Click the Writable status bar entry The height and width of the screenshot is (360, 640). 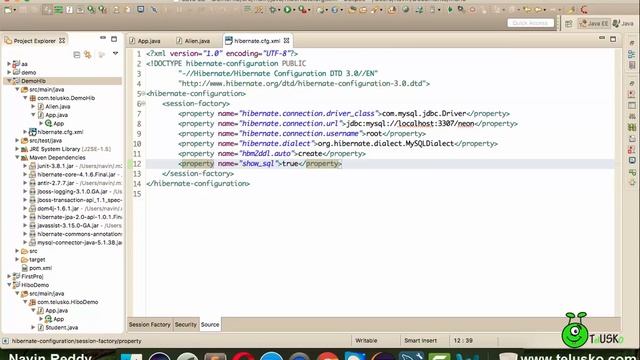click(x=366, y=340)
